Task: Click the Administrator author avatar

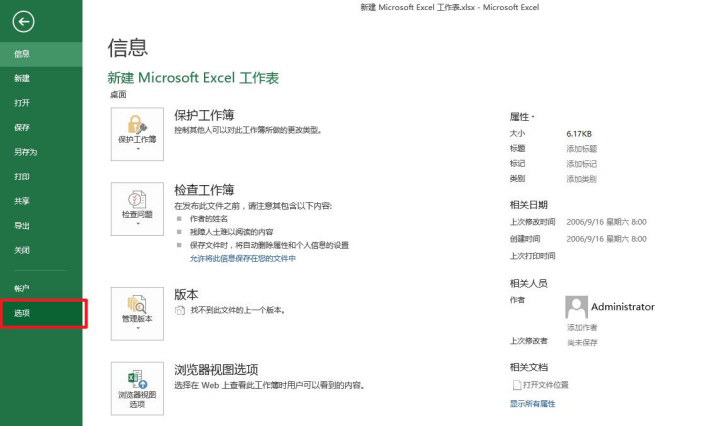Action: point(576,307)
